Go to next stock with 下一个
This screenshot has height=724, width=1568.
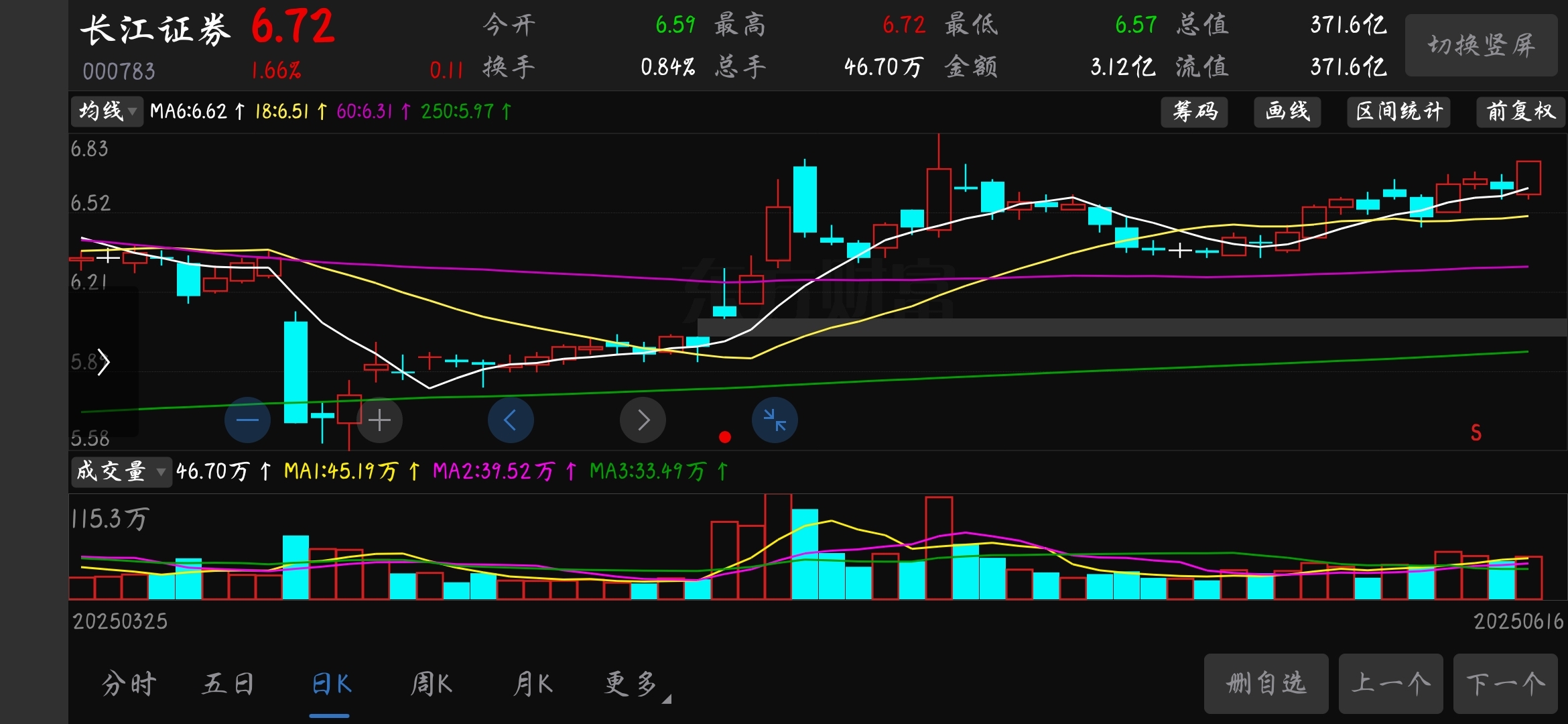pyautogui.click(x=1505, y=684)
